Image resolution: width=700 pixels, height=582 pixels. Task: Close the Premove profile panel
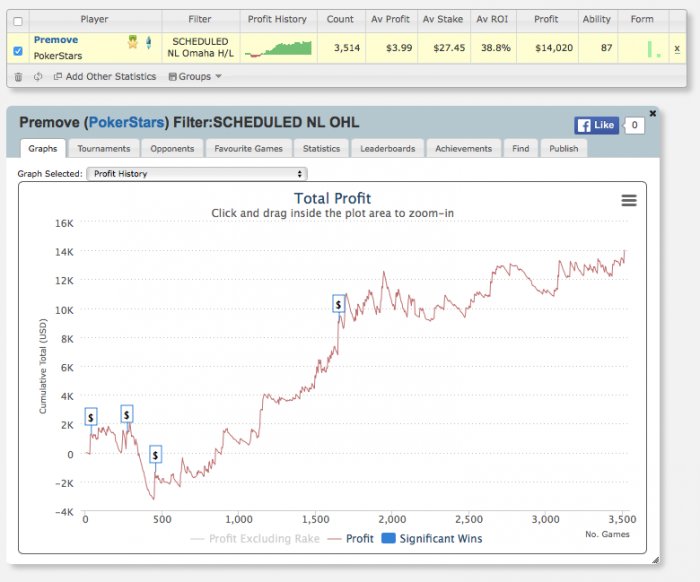click(x=653, y=113)
